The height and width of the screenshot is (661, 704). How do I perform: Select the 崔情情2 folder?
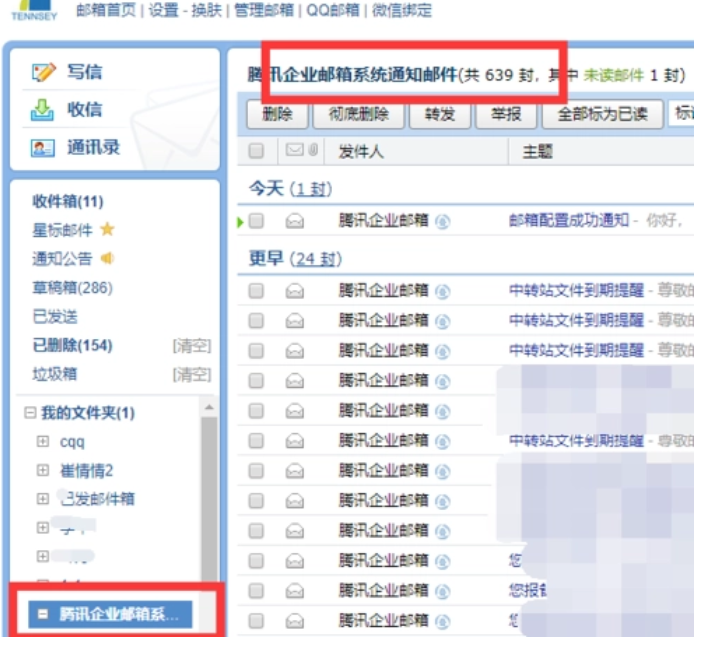86,471
